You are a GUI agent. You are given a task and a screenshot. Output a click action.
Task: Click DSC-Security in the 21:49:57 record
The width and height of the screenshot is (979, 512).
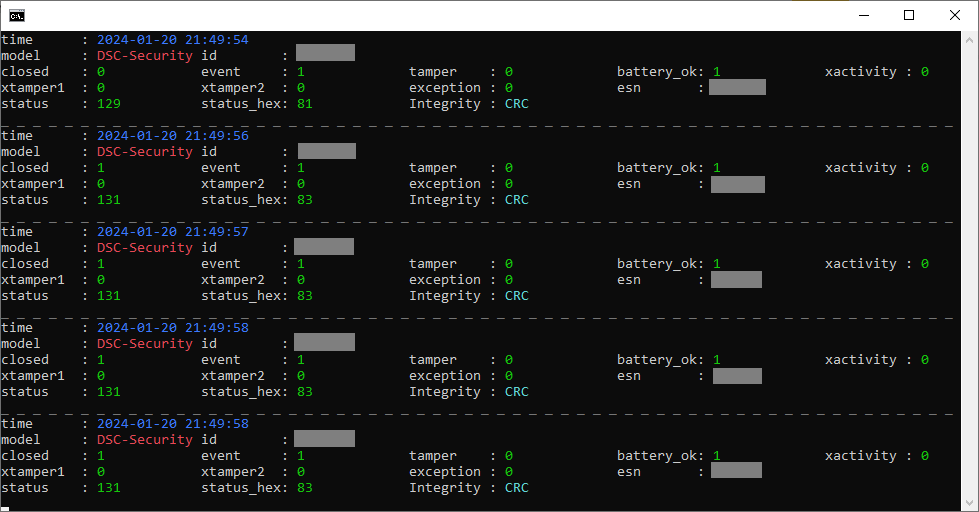click(145, 249)
